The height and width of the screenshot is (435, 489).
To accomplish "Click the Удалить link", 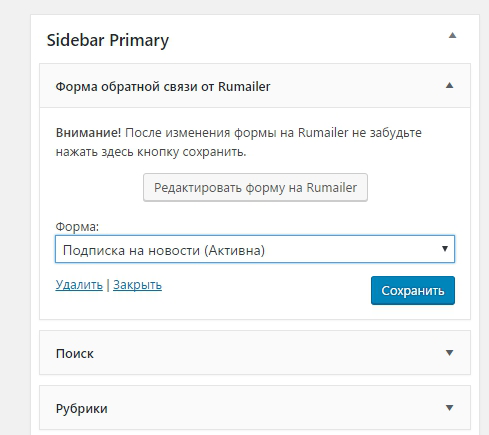I will pos(79,285).
